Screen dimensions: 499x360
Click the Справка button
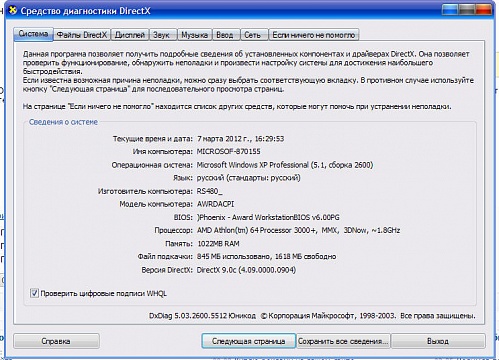pos(56,341)
